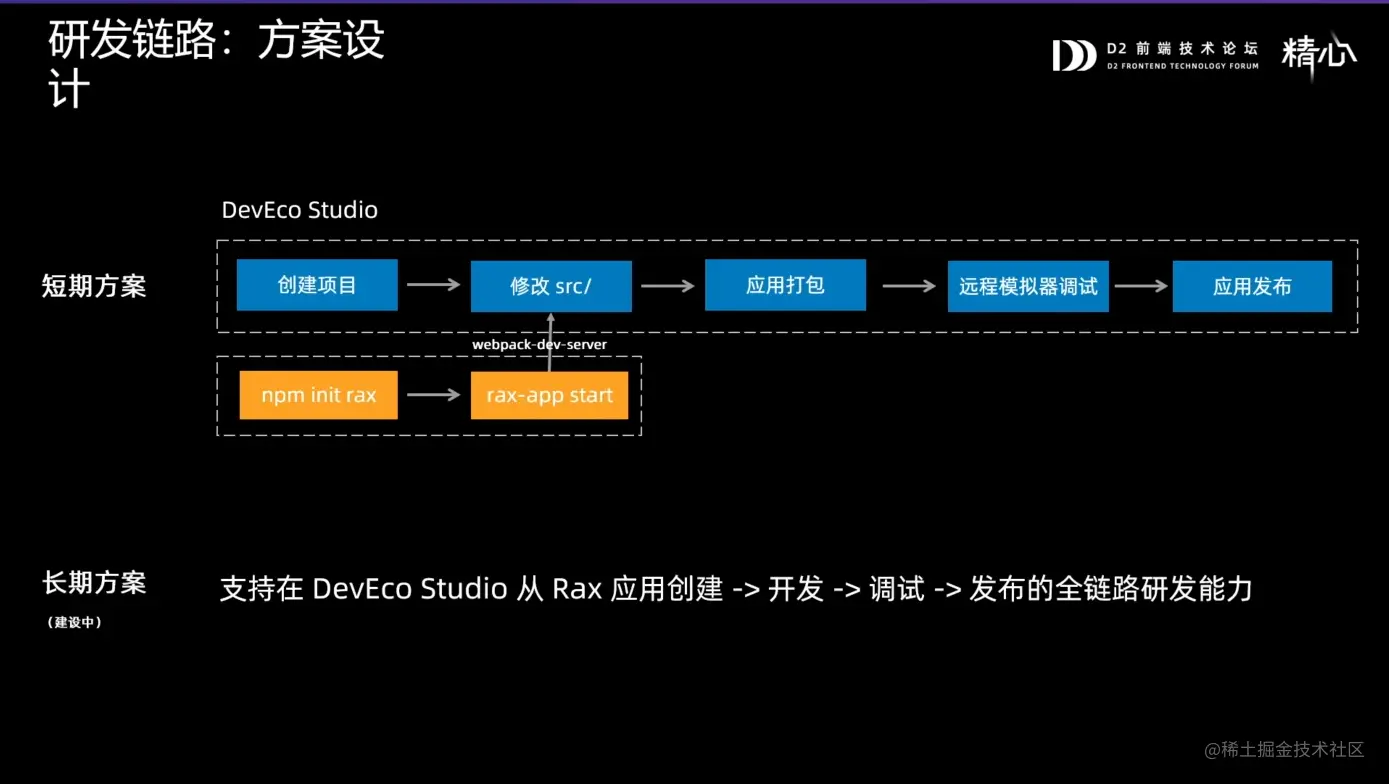Click the DevEco Studio heading text
Image resolution: width=1389 pixels, height=784 pixels.
coord(300,210)
